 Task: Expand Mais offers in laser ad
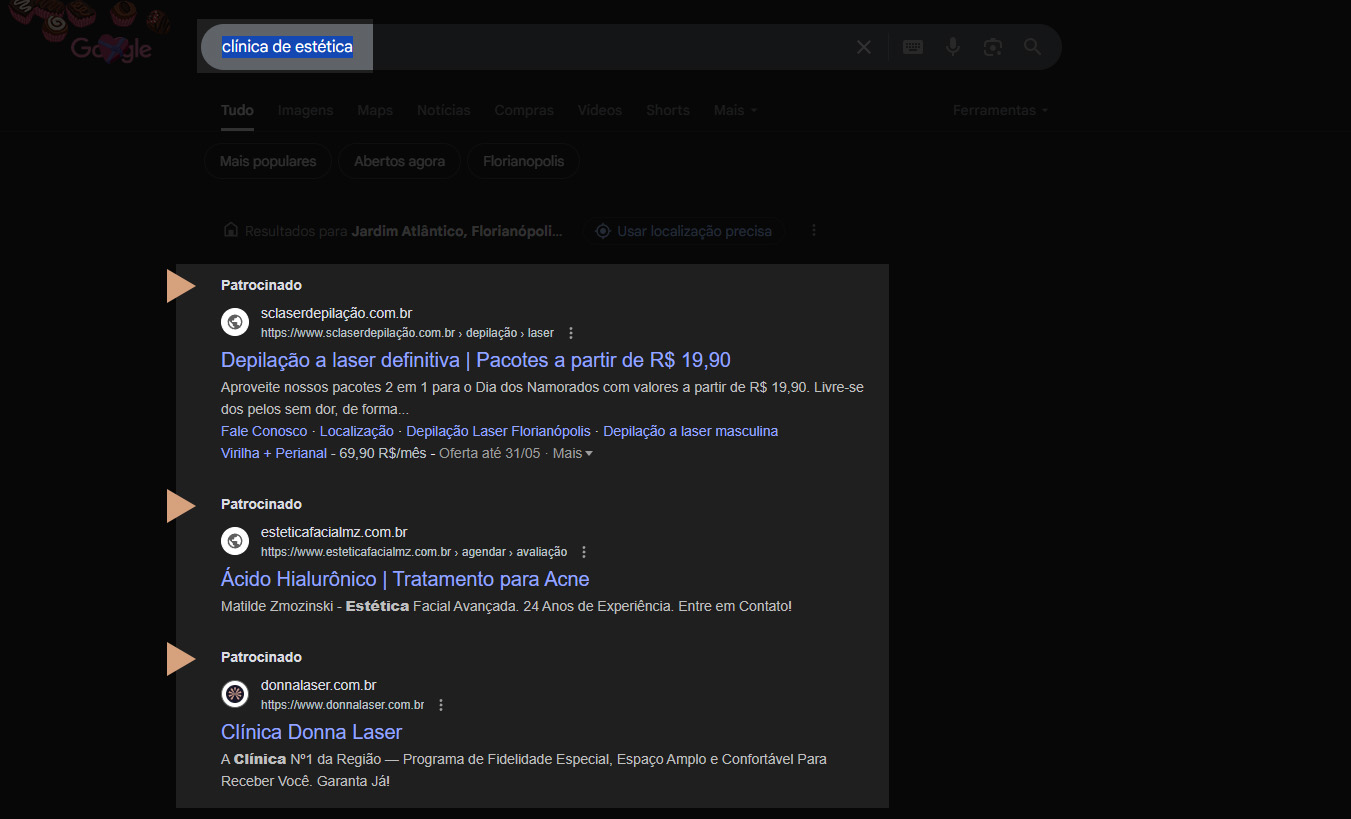tap(572, 453)
